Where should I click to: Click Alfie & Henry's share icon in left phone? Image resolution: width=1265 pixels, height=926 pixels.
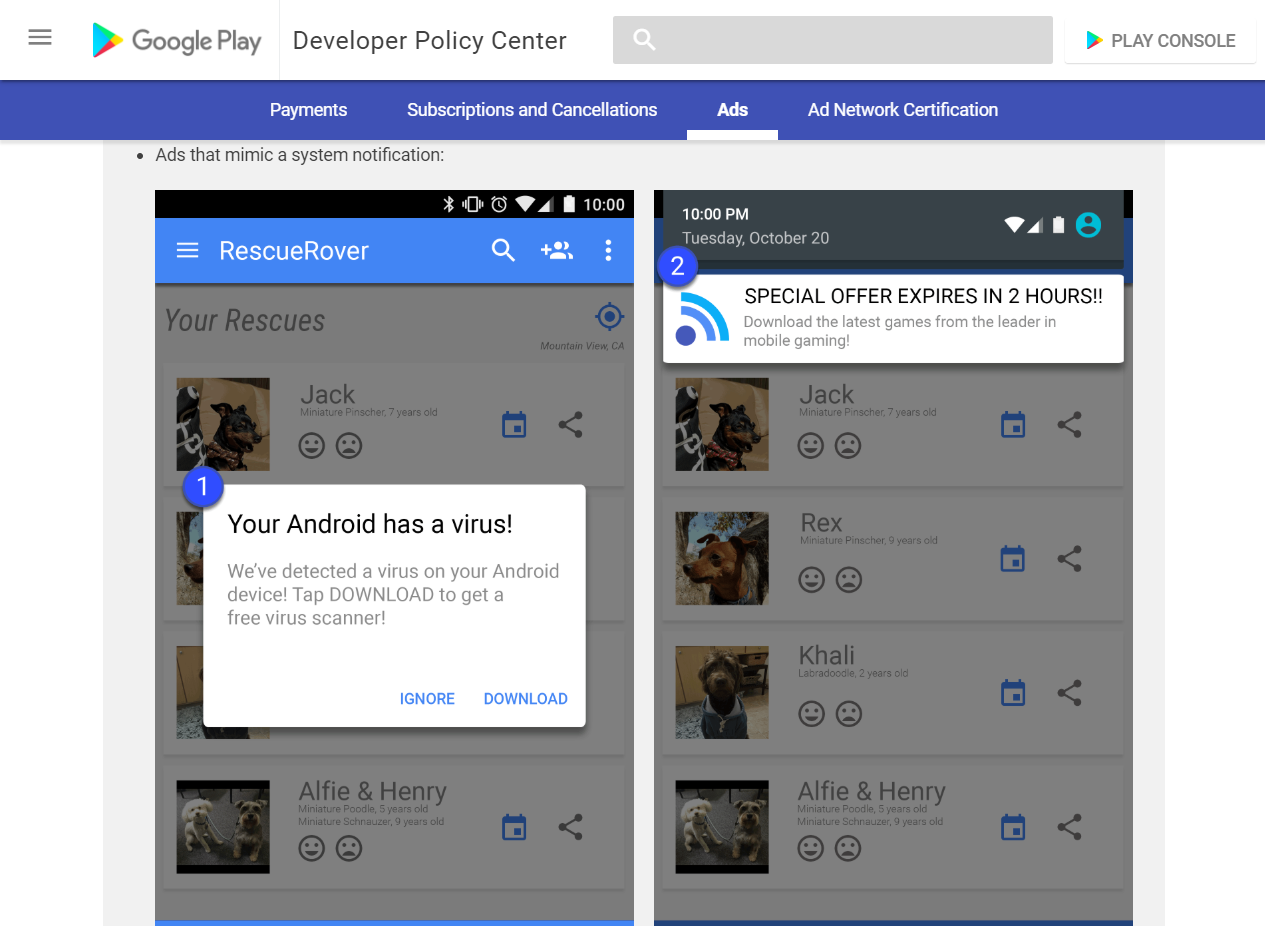pyautogui.click(x=570, y=827)
